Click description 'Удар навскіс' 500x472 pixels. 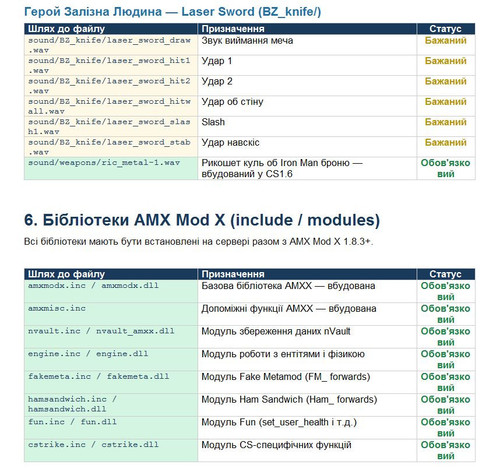[x=230, y=142]
